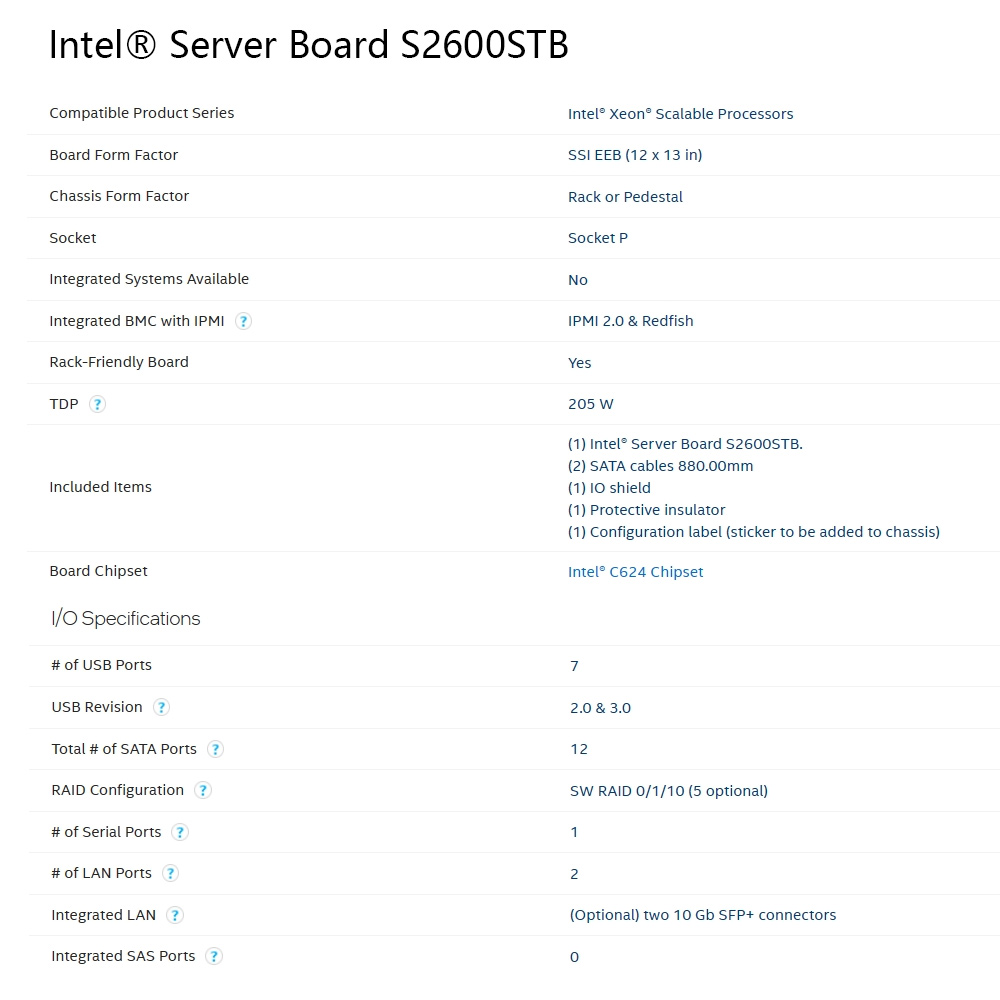Select the (1) Intel Server Board S2600STB. line

[685, 444]
